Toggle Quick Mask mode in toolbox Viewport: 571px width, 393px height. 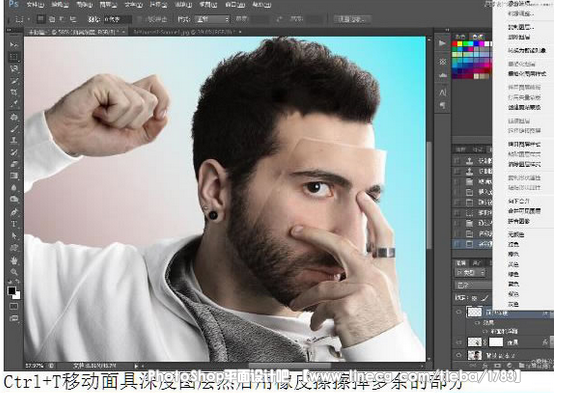14,307
